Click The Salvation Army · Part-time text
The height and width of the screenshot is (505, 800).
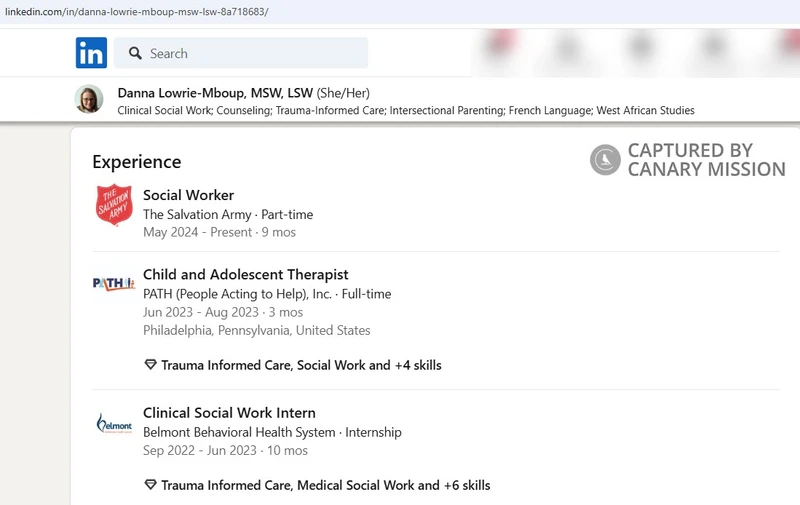[x=228, y=215]
